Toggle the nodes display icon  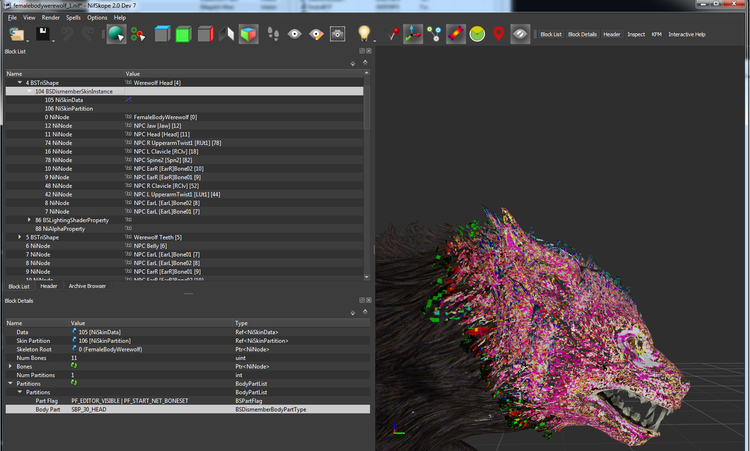tap(434, 34)
